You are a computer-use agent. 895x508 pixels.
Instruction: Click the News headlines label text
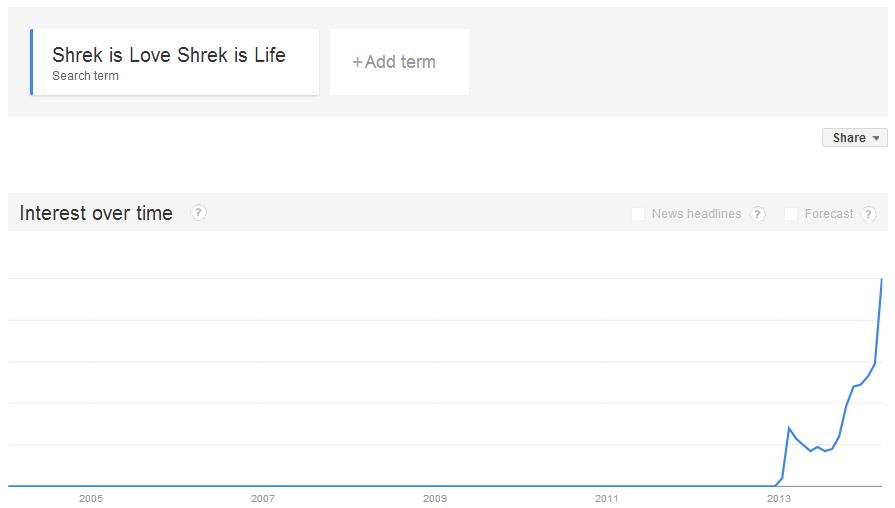pos(696,214)
